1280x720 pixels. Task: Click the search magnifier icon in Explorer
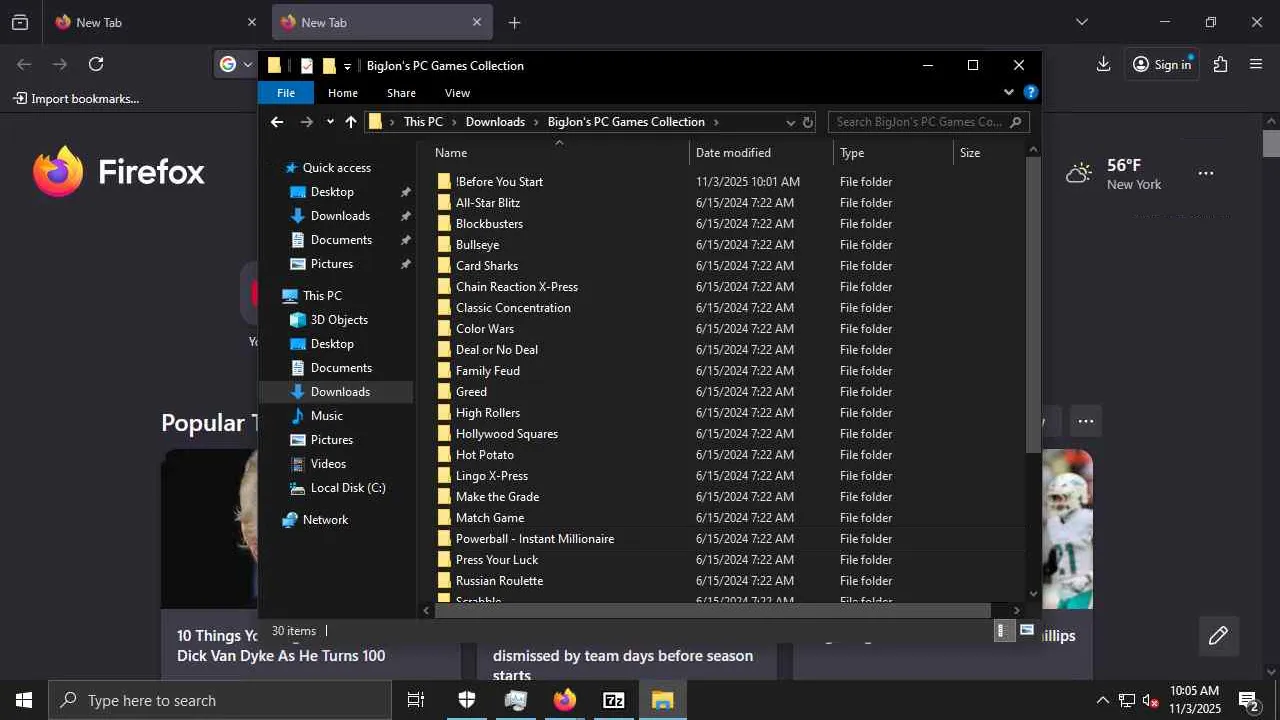click(1016, 122)
